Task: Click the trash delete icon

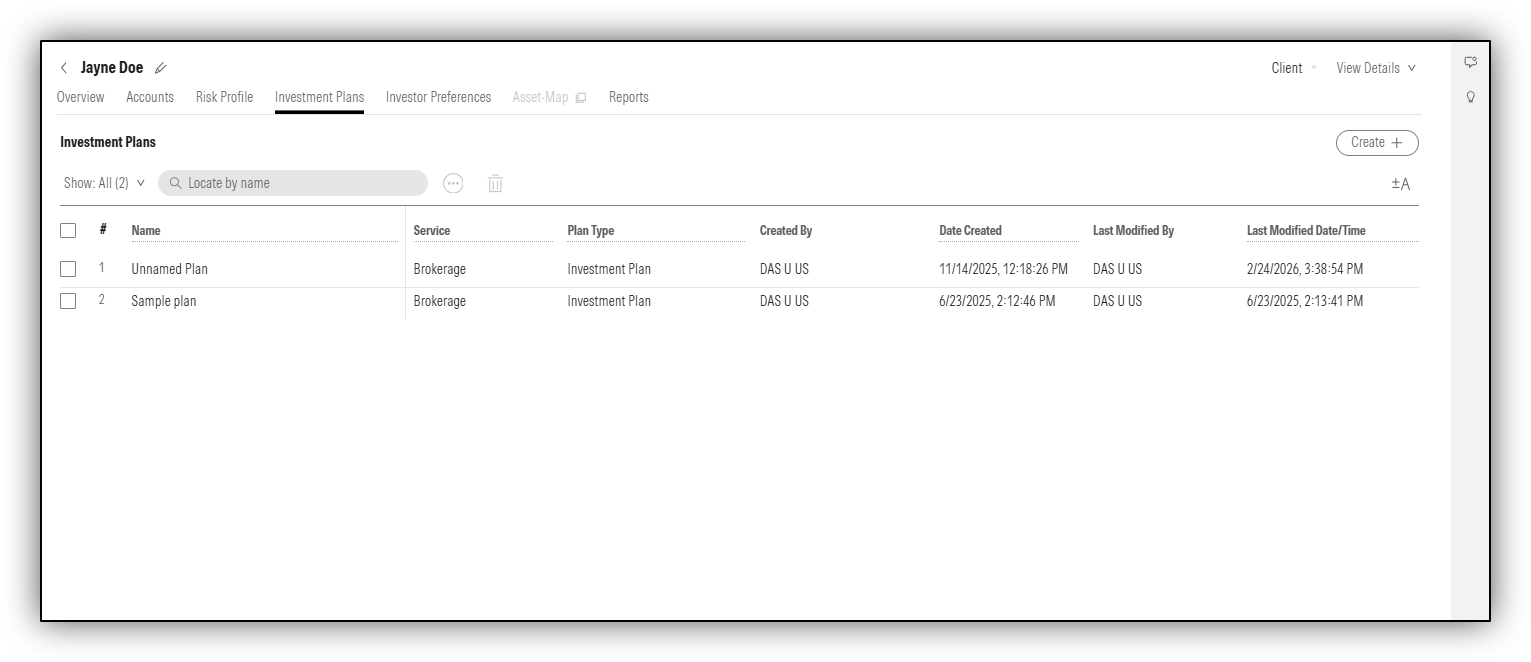Action: point(495,183)
